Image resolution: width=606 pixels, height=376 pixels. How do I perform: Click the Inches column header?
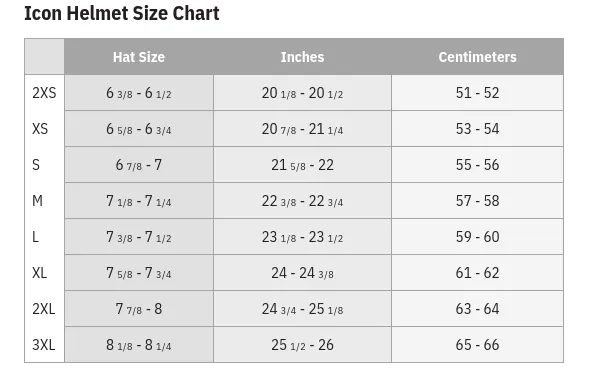tap(302, 57)
